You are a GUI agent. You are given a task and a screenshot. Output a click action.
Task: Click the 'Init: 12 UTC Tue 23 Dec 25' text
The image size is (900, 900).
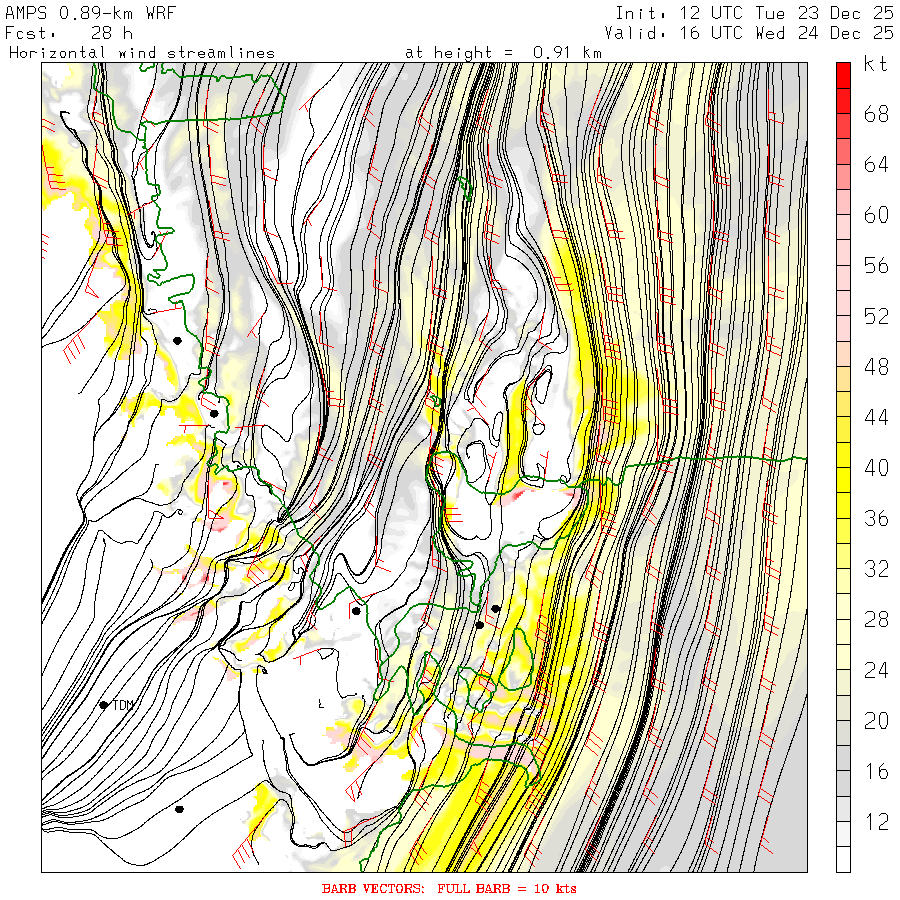[755, 13]
